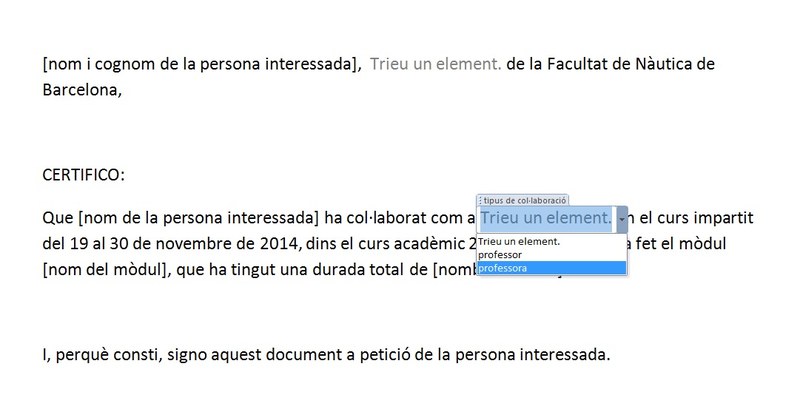Viewport: 800px width, 409px height.
Task: Place cursor in "I, perquè consti" closing sentence
Action: click(327, 354)
